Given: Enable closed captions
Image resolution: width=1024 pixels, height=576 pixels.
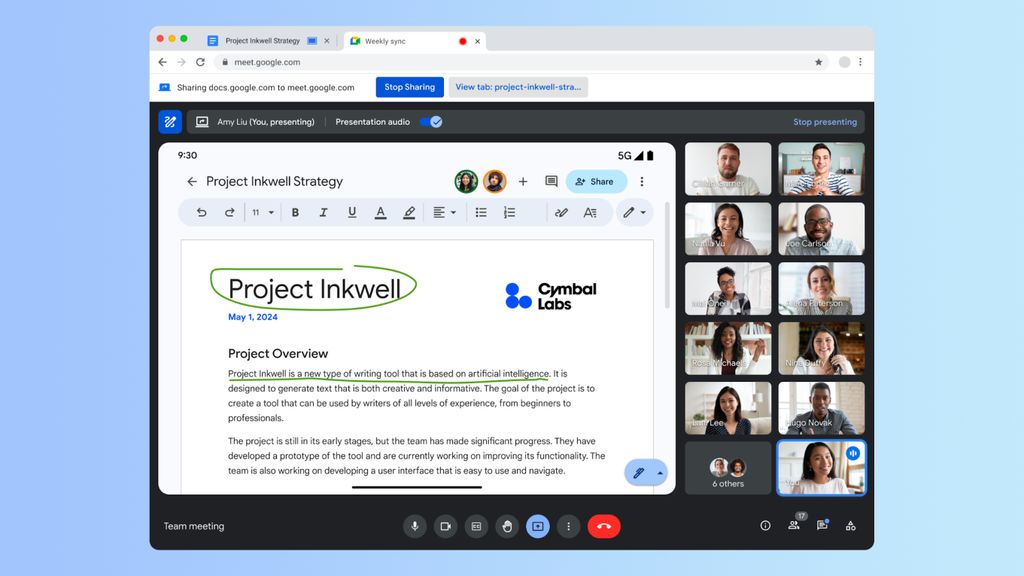Looking at the screenshot, I should 476,526.
